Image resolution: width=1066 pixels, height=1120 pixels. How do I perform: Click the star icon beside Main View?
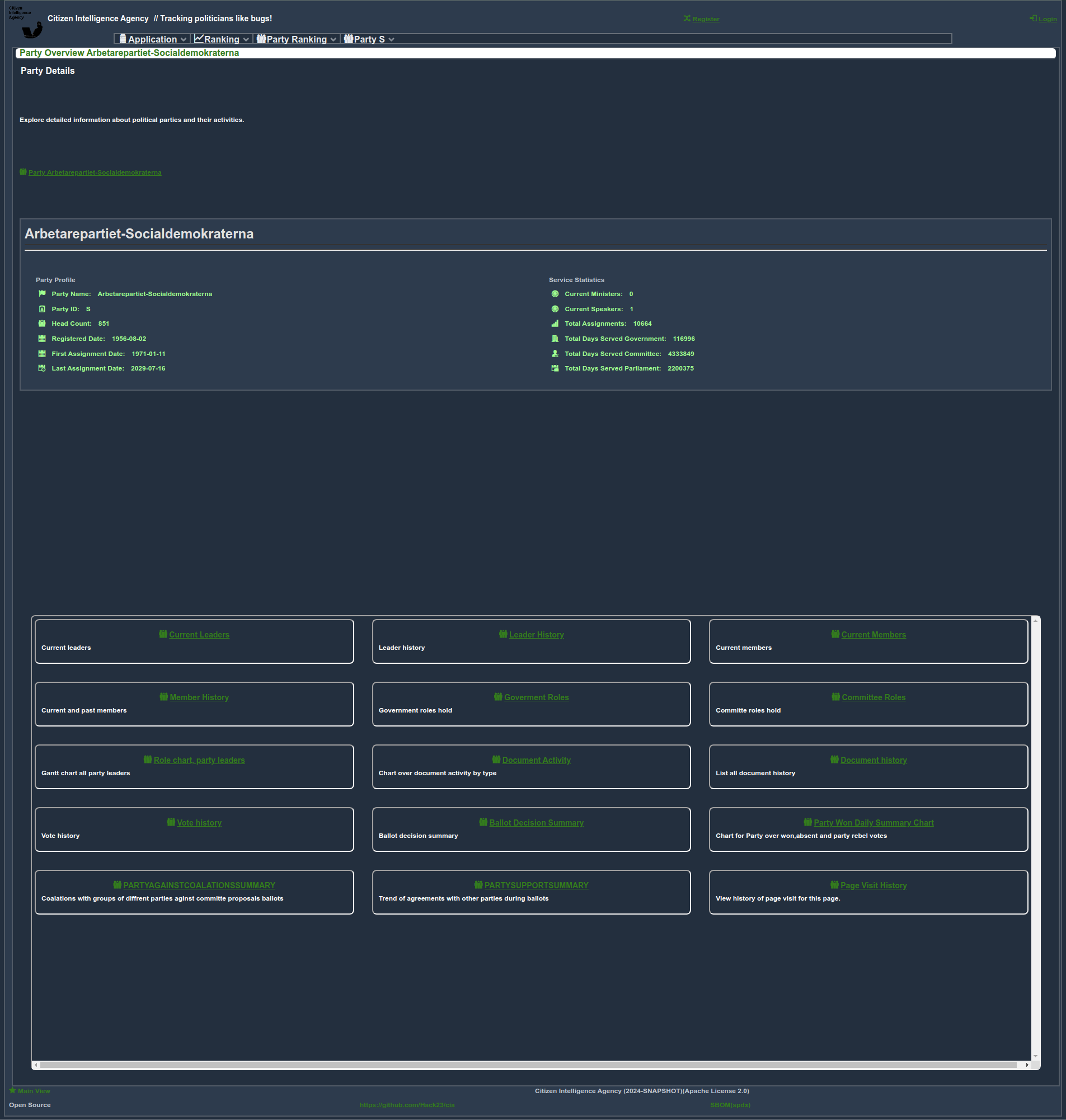click(12, 1090)
